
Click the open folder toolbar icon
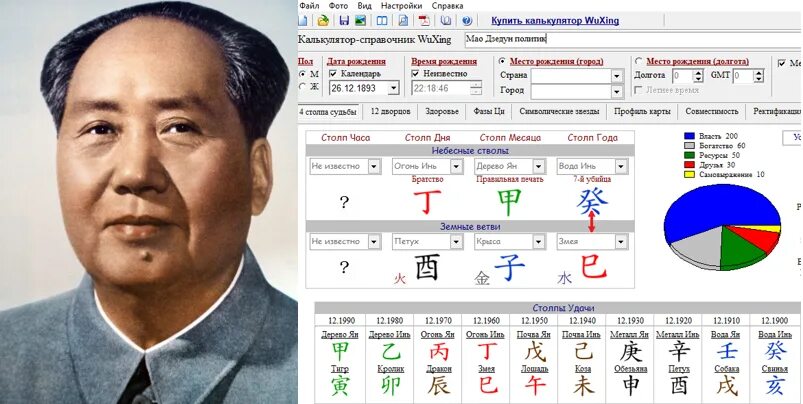click(x=323, y=20)
